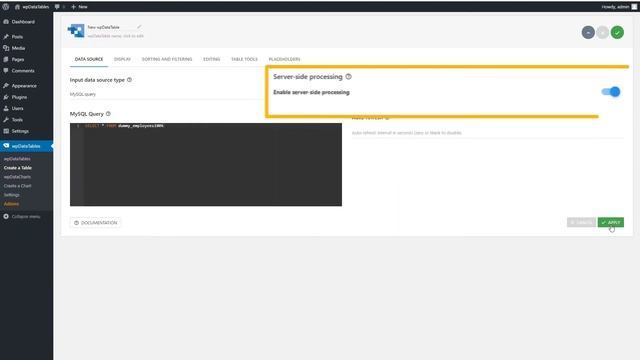
Task: Click the wpDataTables plugin logo
Action: [x=76, y=31]
